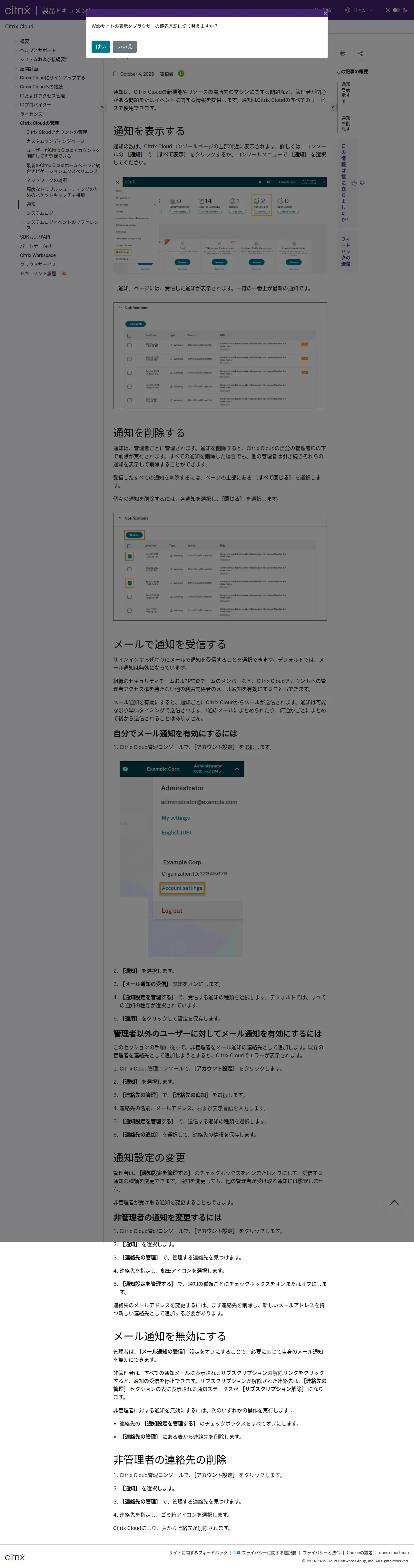
Task: Click the privacy choices toggle icon
Action: click(x=237, y=1553)
